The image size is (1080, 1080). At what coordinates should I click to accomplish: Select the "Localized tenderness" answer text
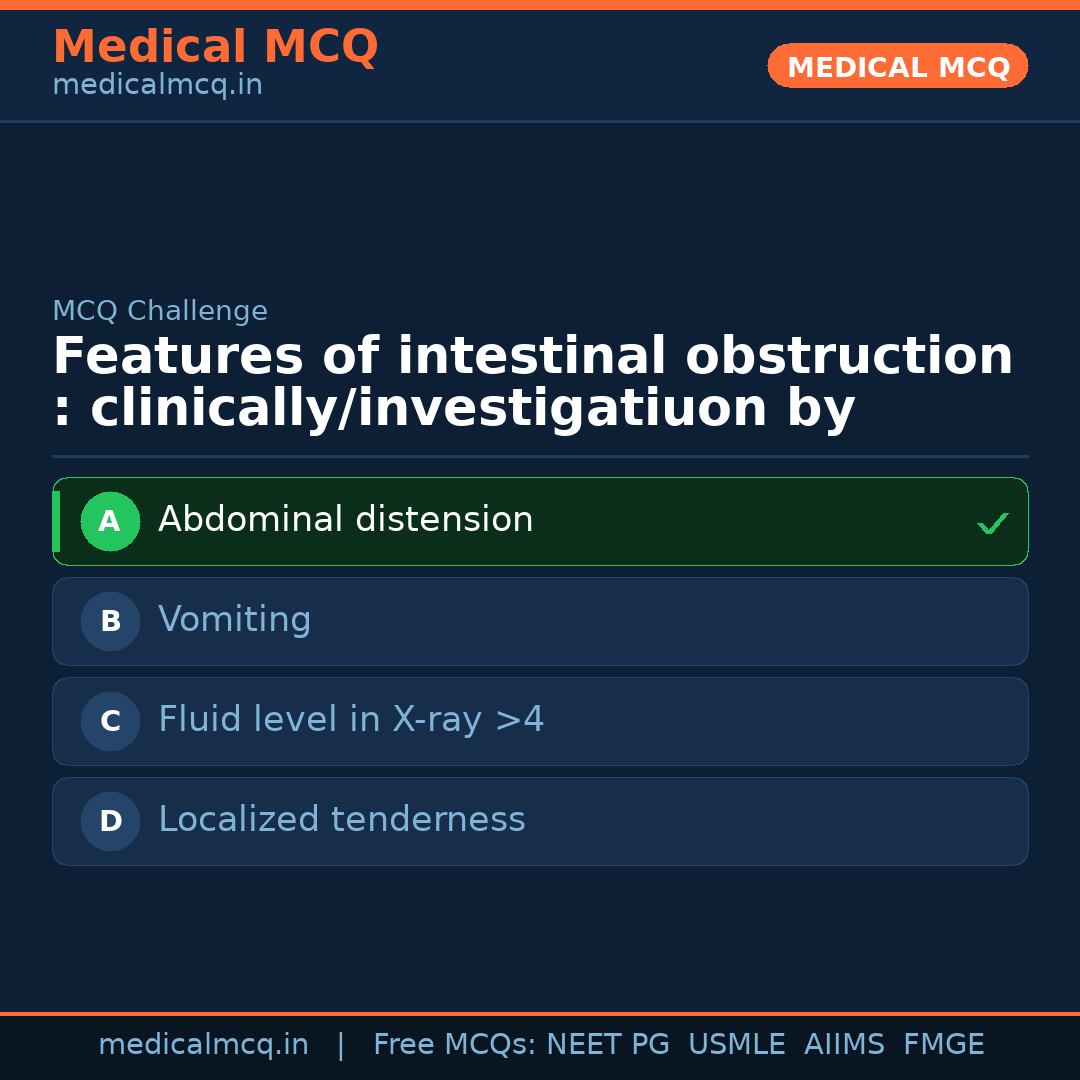(x=341, y=820)
